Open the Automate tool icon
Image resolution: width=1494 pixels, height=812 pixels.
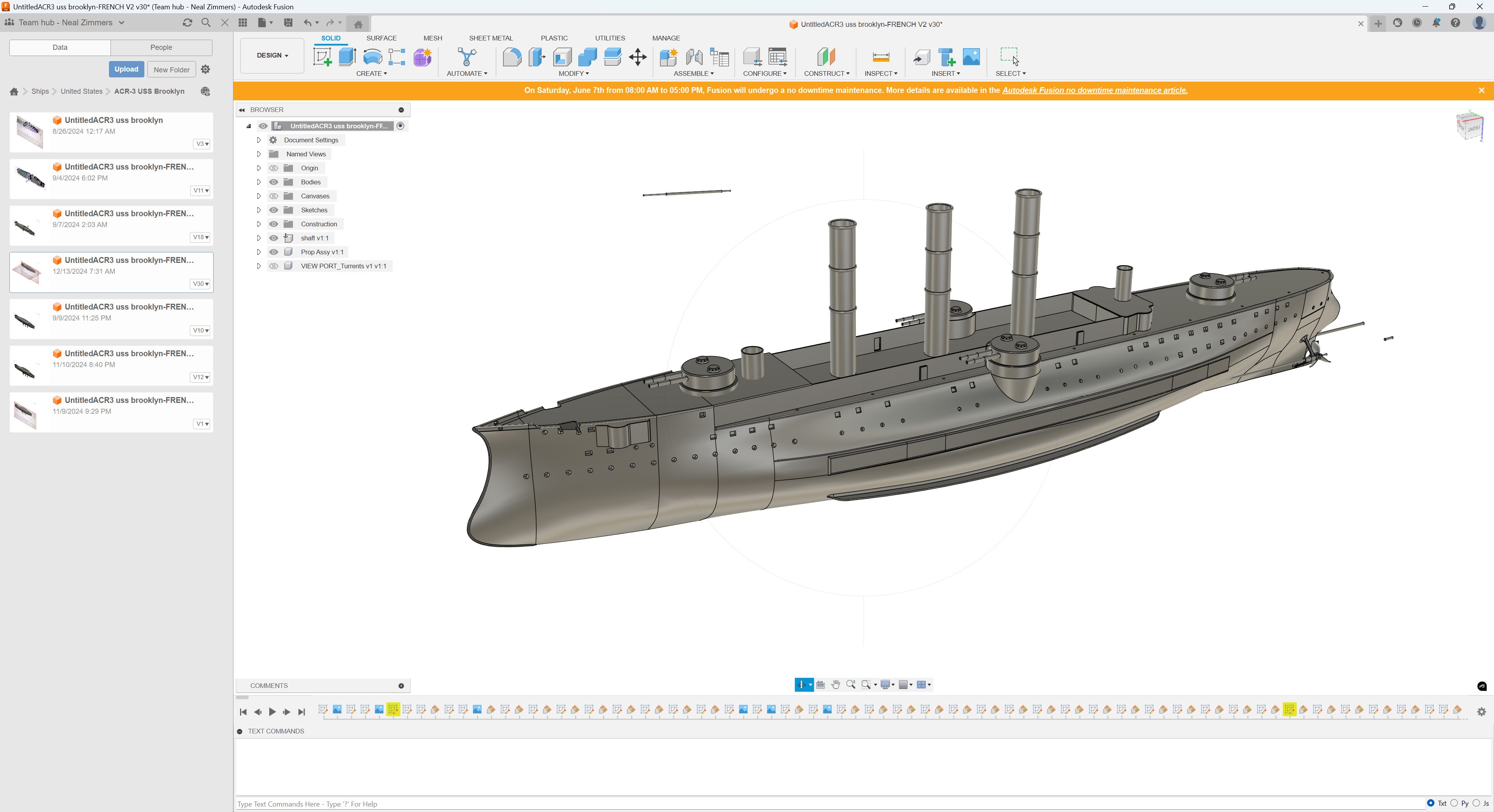coord(467,57)
